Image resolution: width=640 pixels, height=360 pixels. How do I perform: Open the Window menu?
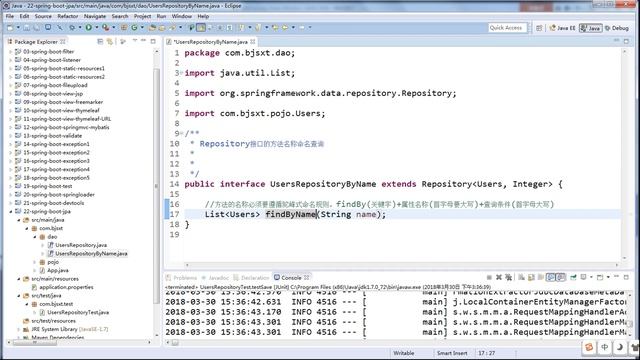pyautogui.click(x=182, y=16)
